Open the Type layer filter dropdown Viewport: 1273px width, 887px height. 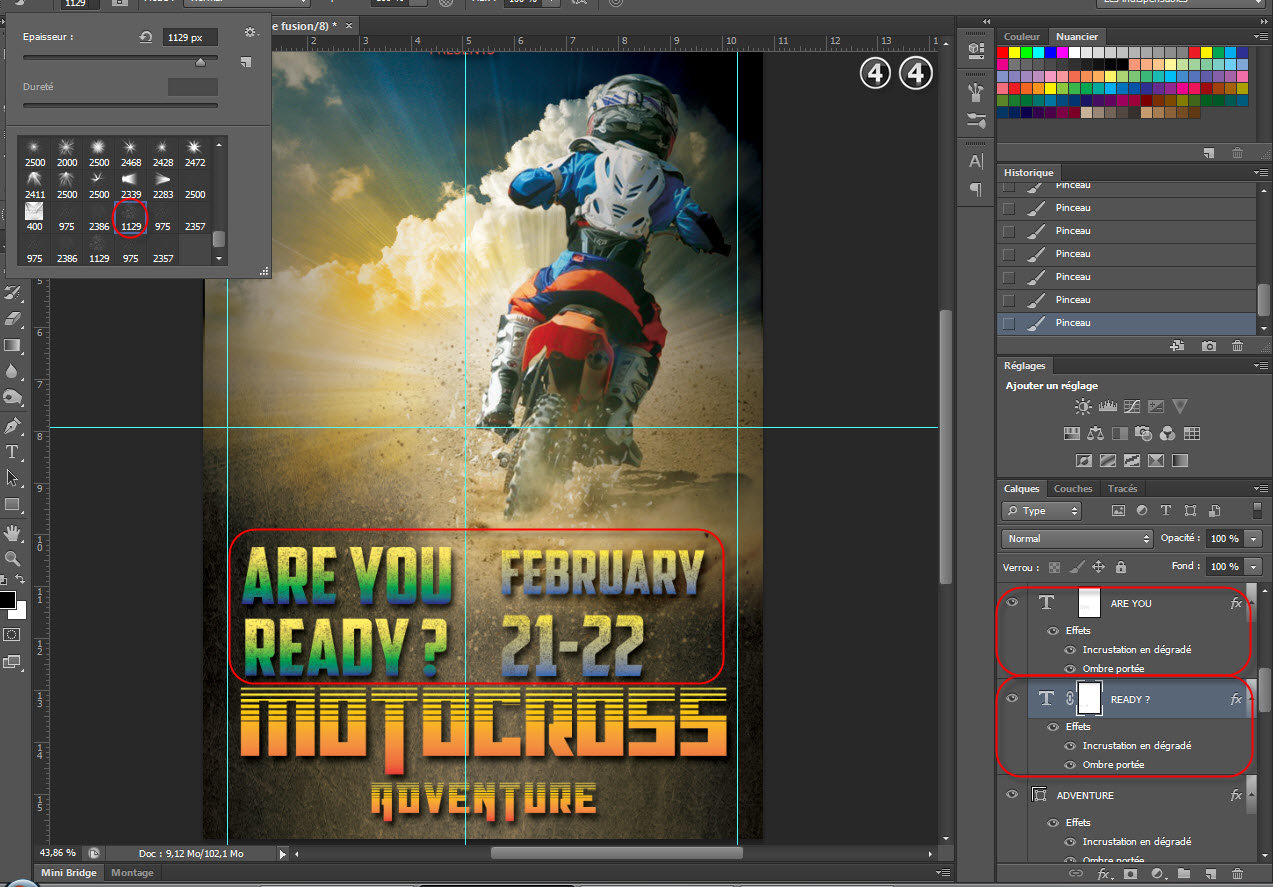point(1042,511)
